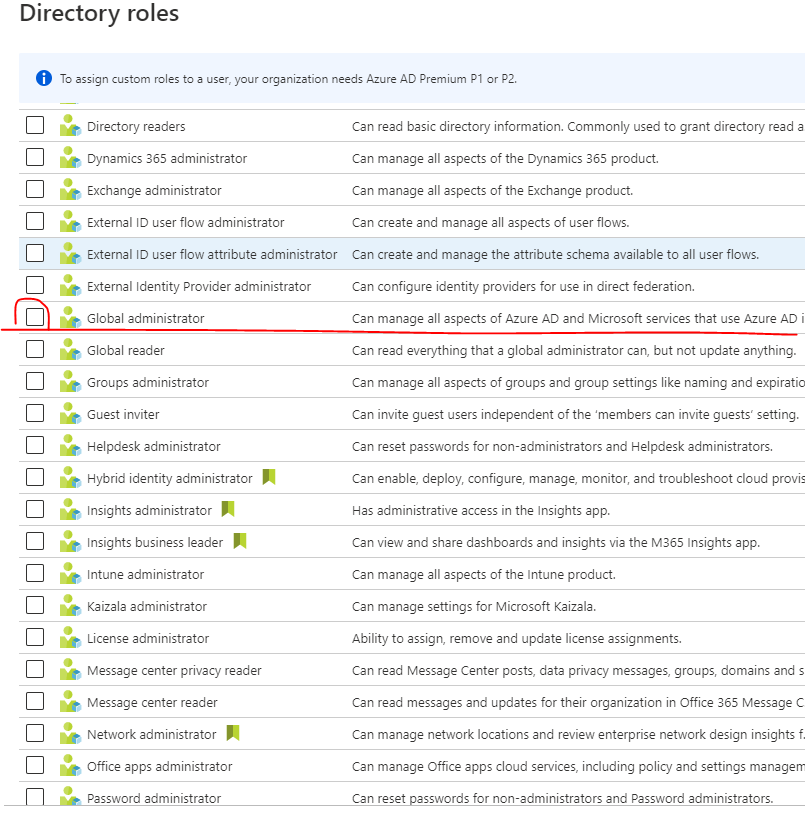Click the Intune administrator role icon

pos(69,574)
